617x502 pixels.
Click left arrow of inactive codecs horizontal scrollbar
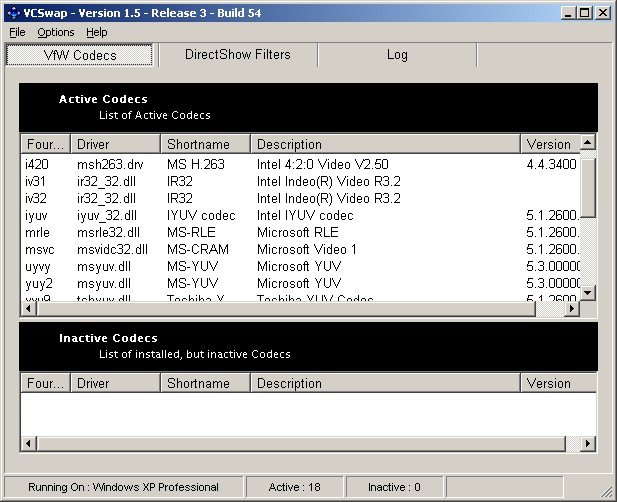tap(28, 444)
